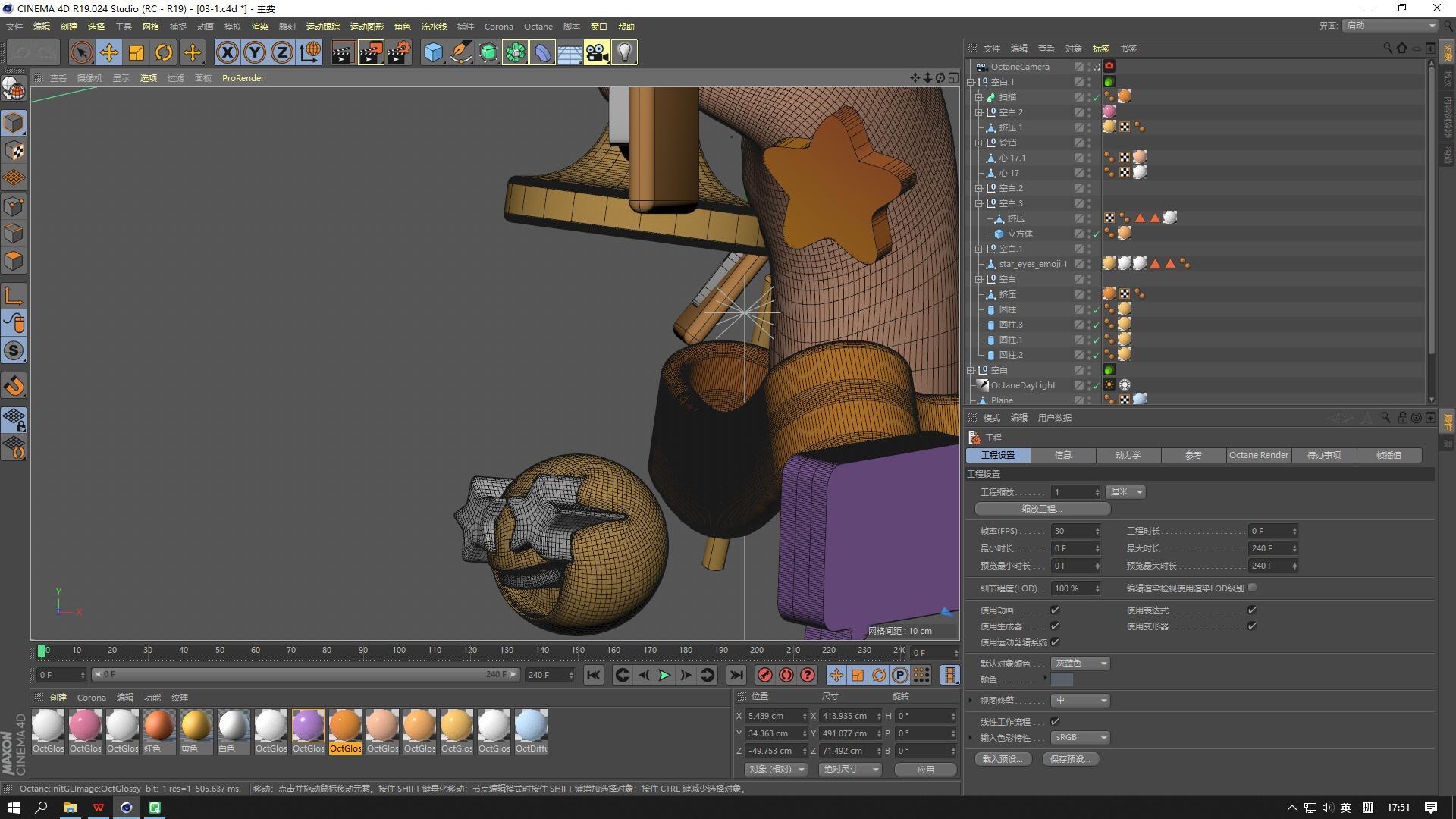Screen dimensions: 1456x819
Task: Open the 灰蓝色 default color dropdown
Action: (x=1081, y=664)
